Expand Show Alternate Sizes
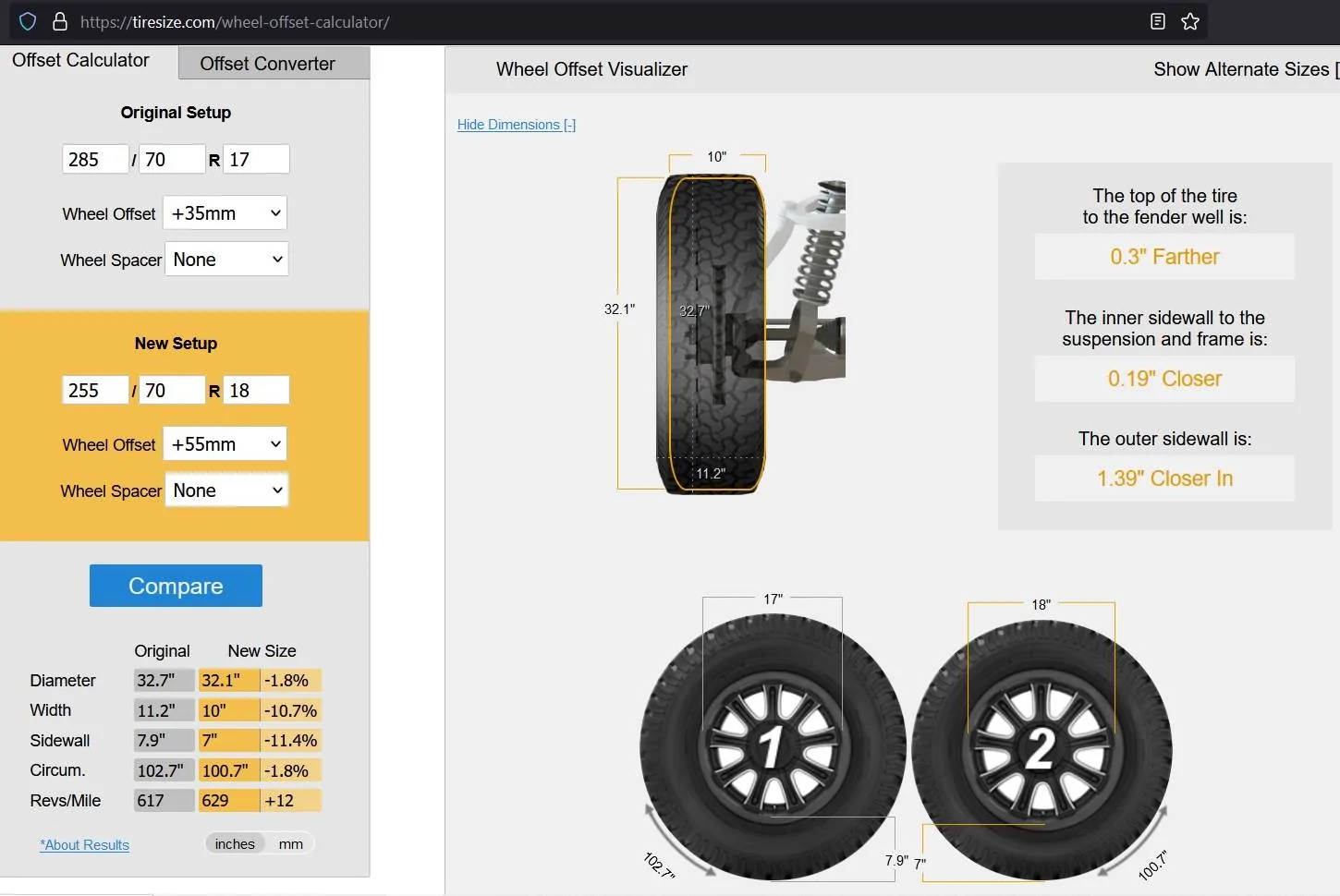This screenshot has width=1340, height=896. coord(1245,69)
